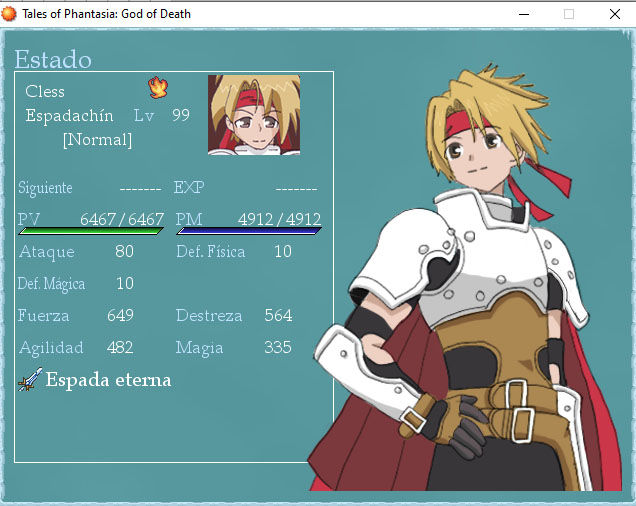Click the PV value 6467/6467
The height and width of the screenshot is (506, 636).
pyautogui.click(x=122, y=220)
